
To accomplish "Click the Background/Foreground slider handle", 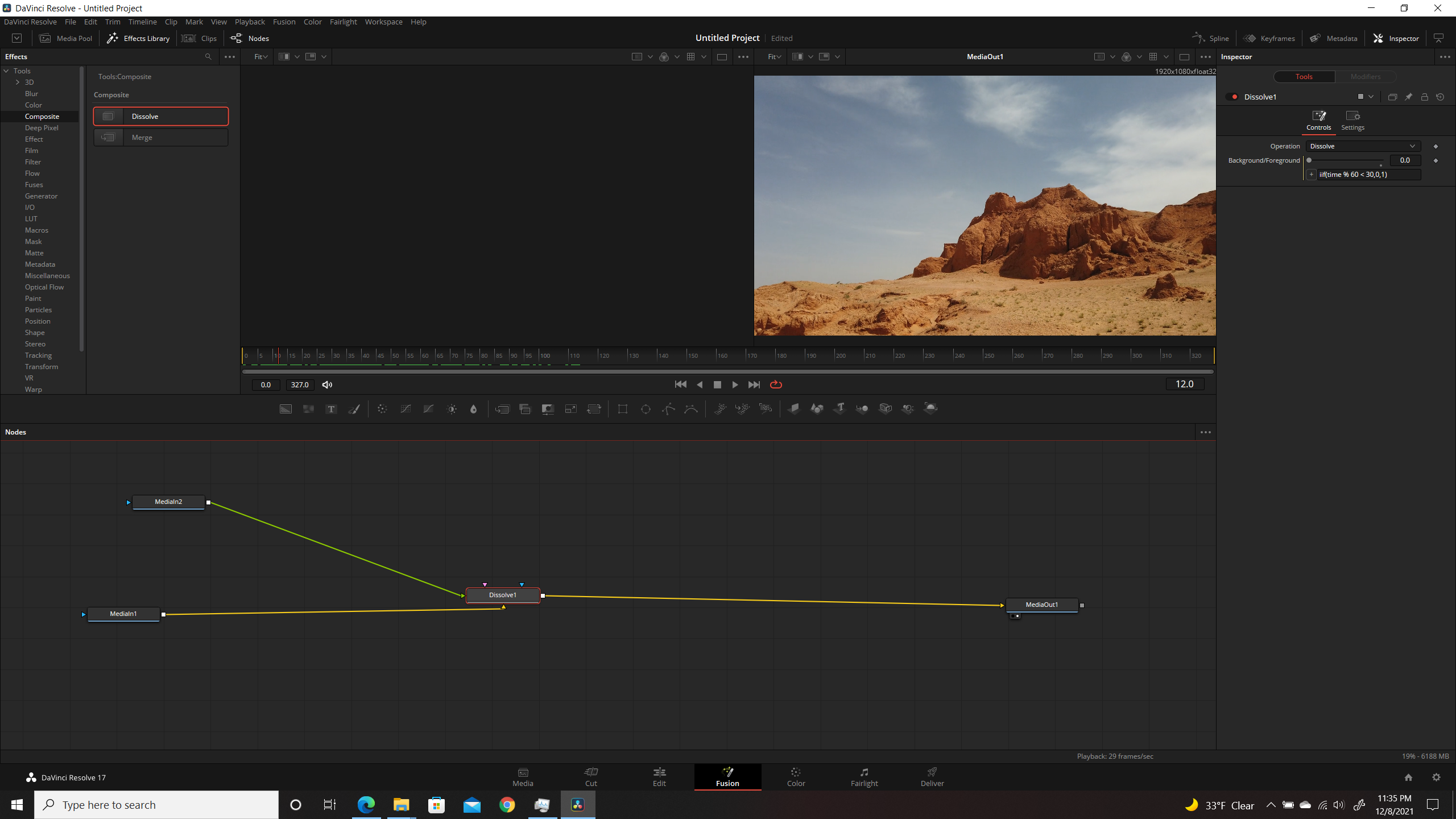I will click(x=1309, y=160).
